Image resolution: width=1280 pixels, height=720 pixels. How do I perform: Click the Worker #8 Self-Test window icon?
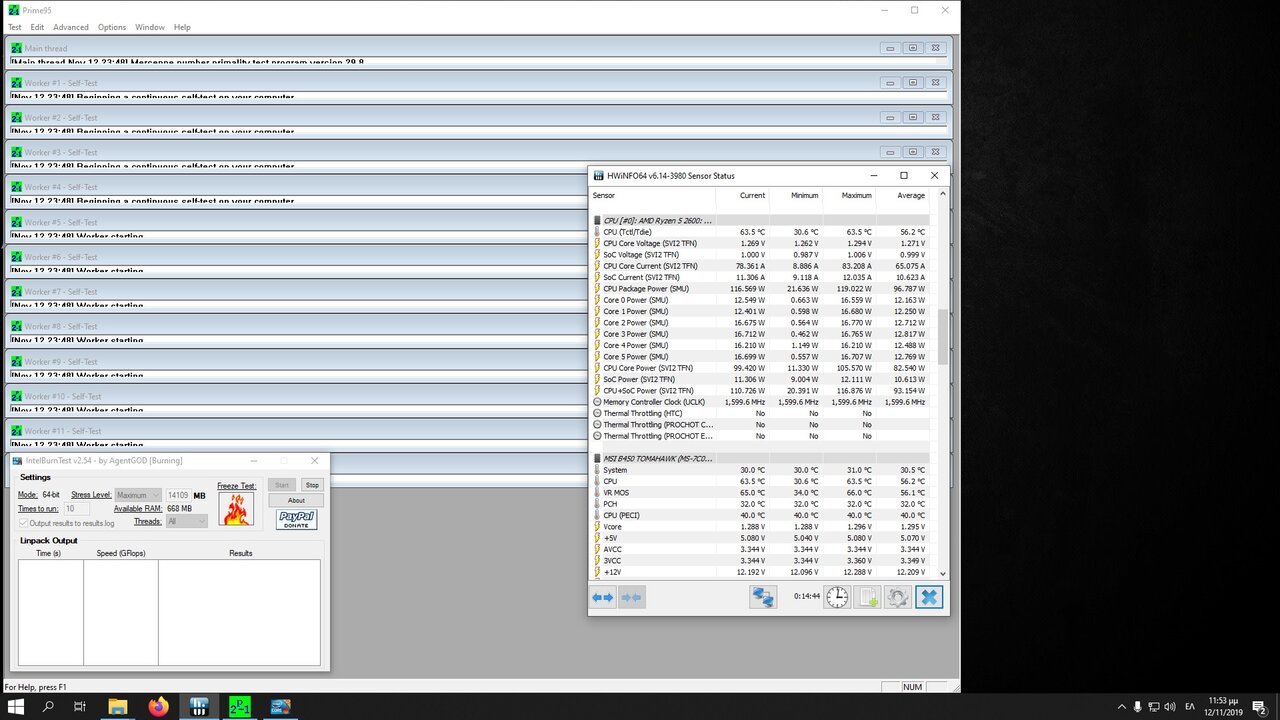pos(16,326)
